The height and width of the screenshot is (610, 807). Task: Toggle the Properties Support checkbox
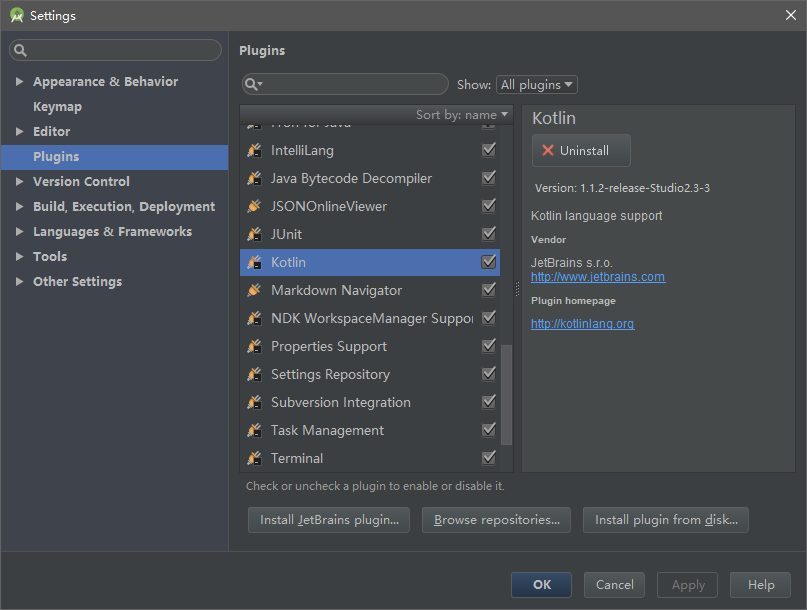[x=489, y=346]
